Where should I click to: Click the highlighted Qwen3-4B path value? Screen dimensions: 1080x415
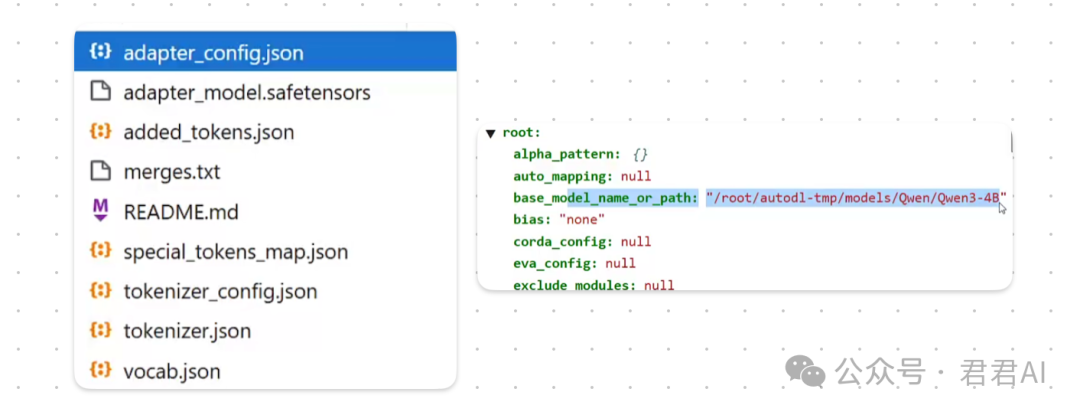coord(855,198)
